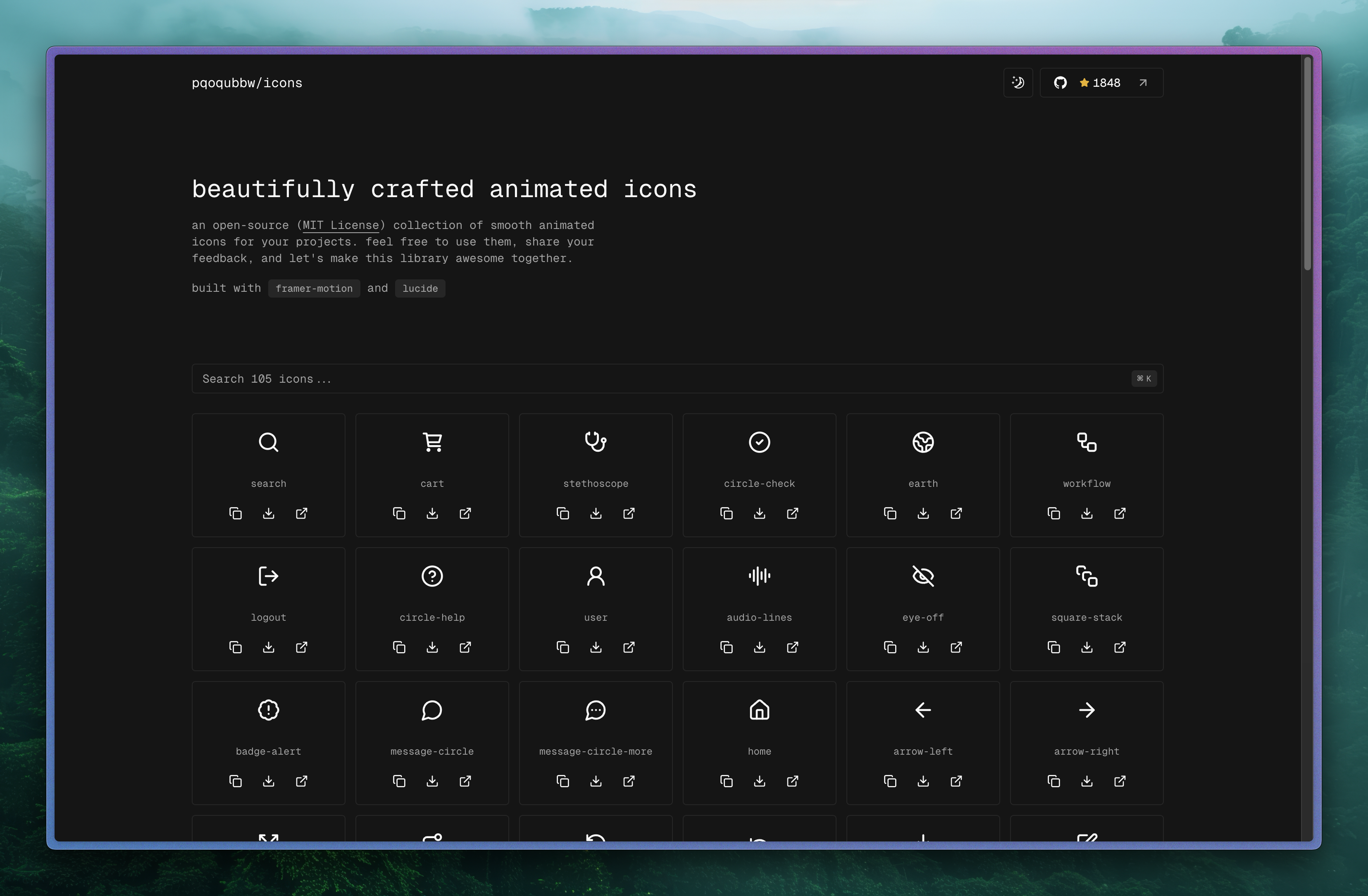Image resolution: width=1368 pixels, height=896 pixels.
Task: Click the 'earth' label text
Action: (923, 484)
